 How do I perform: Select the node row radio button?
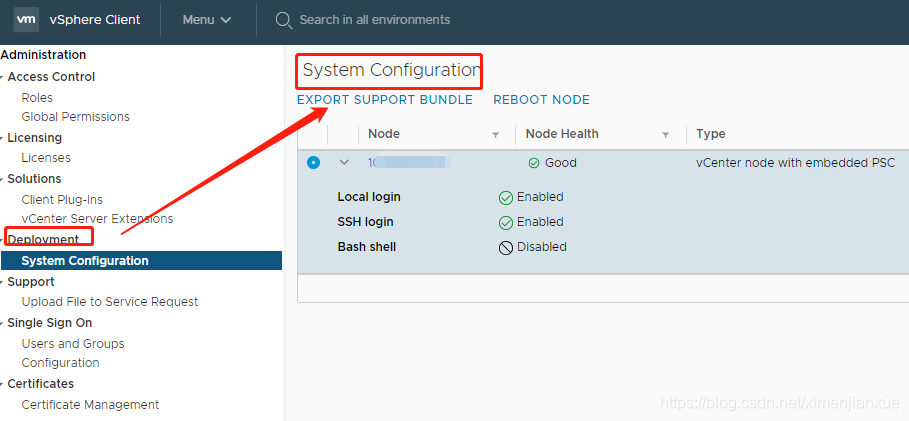pyautogui.click(x=313, y=163)
